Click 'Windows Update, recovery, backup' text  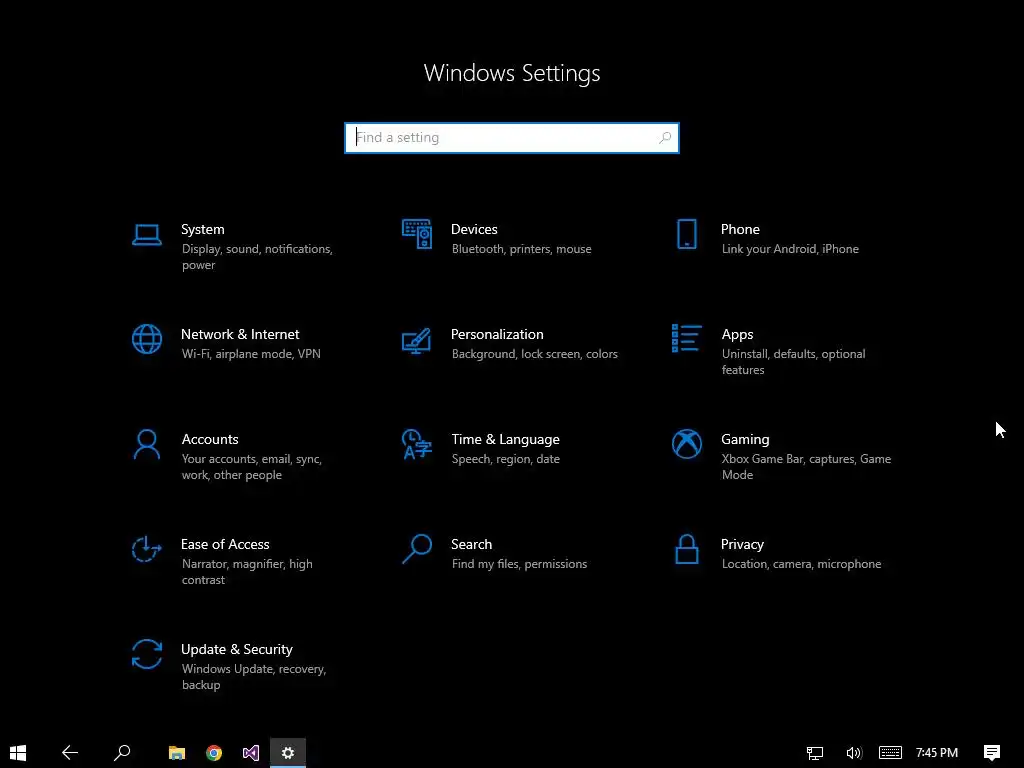click(x=253, y=677)
